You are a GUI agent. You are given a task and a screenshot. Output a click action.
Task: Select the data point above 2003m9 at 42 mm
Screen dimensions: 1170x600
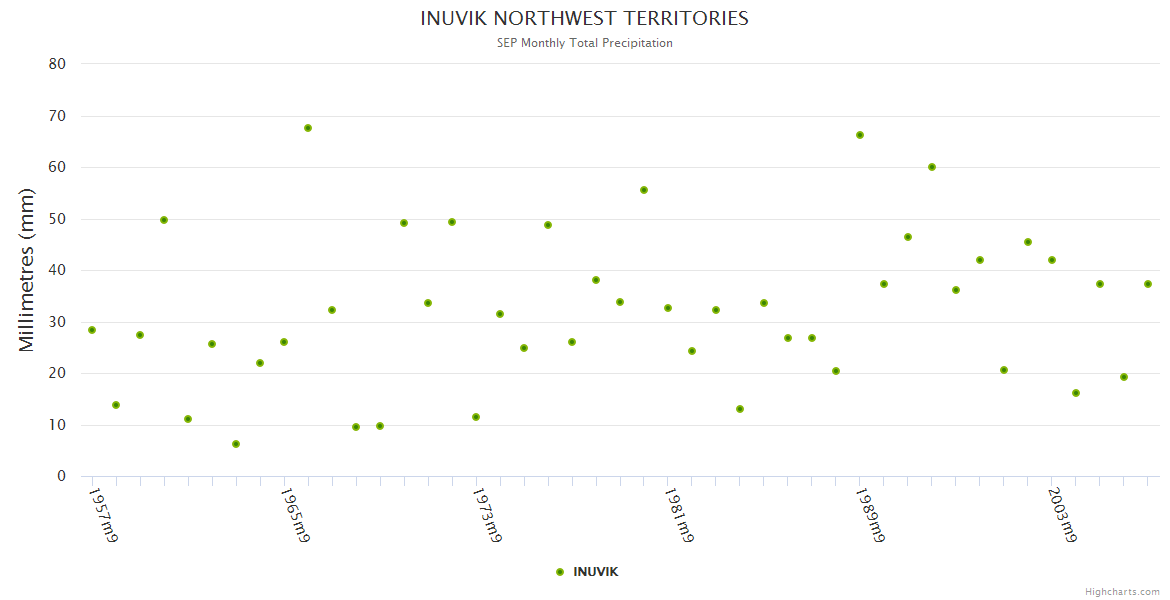1052,260
